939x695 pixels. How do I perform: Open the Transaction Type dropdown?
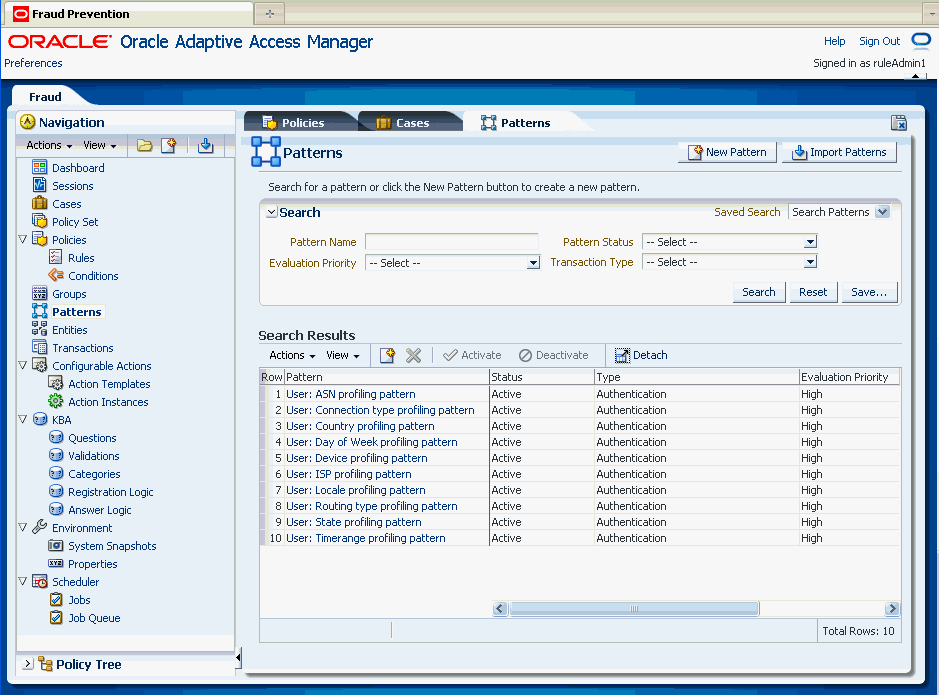[x=810, y=262]
